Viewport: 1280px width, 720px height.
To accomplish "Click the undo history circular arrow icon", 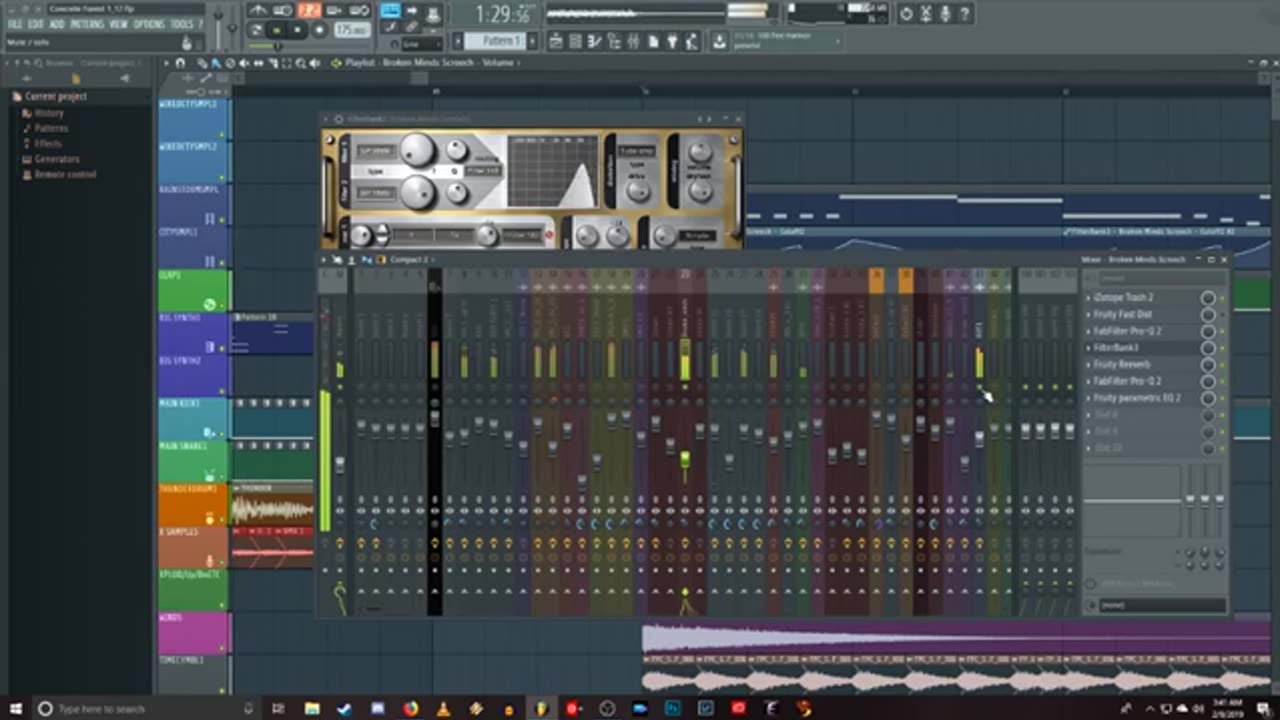I will click(905, 13).
